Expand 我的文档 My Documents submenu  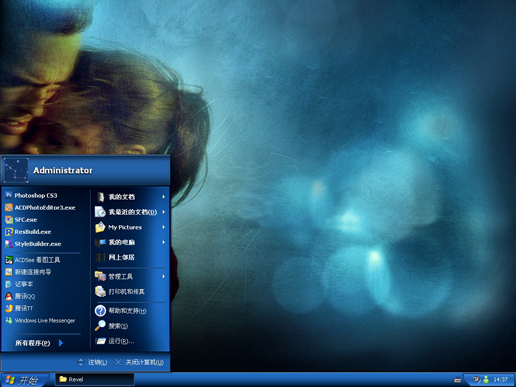(x=130, y=197)
